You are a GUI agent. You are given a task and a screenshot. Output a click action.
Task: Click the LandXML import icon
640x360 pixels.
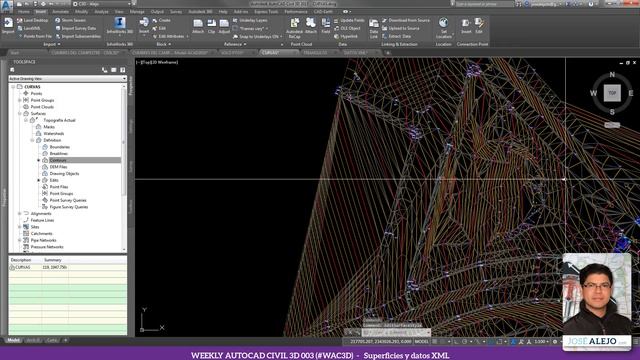pyautogui.click(x=20, y=28)
